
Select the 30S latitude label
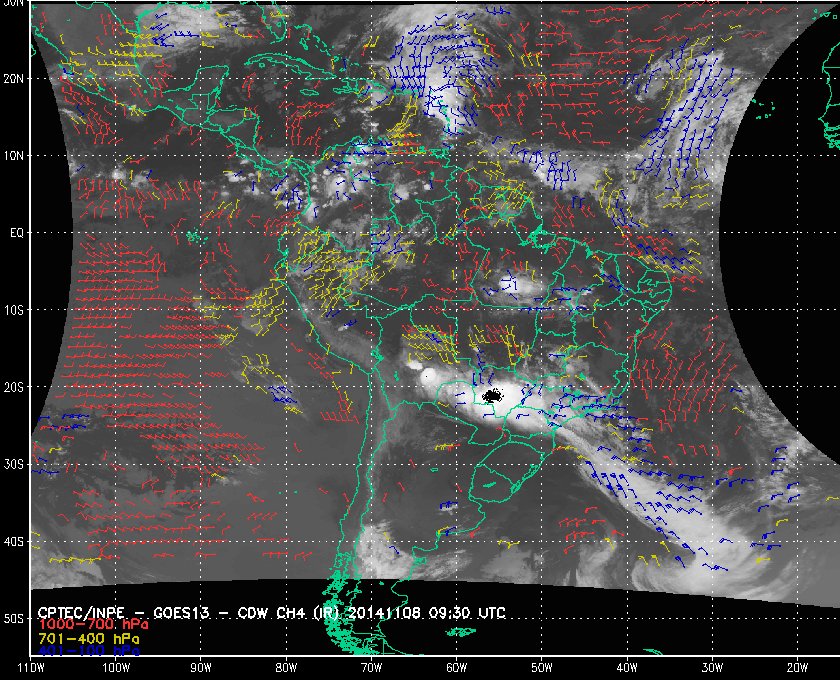pos(14,464)
